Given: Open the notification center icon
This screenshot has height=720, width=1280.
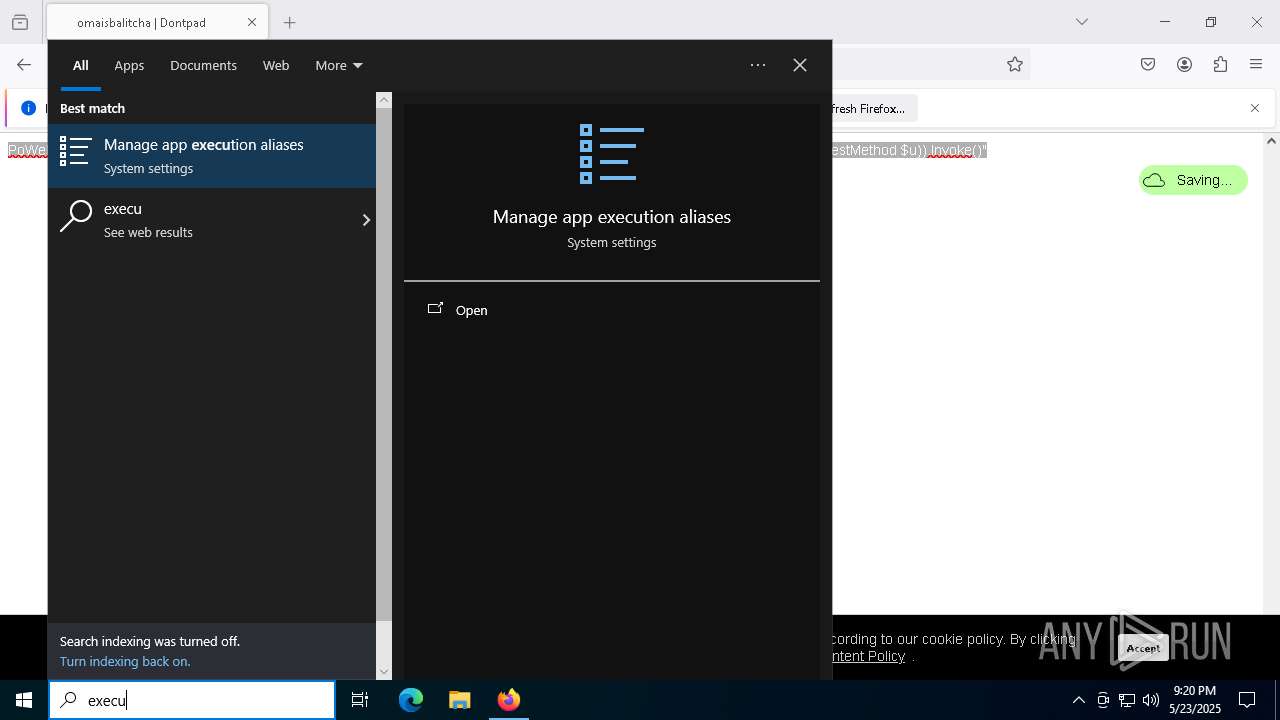Looking at the screenshot, I should pyautogui.click(x=1247, y=700).
